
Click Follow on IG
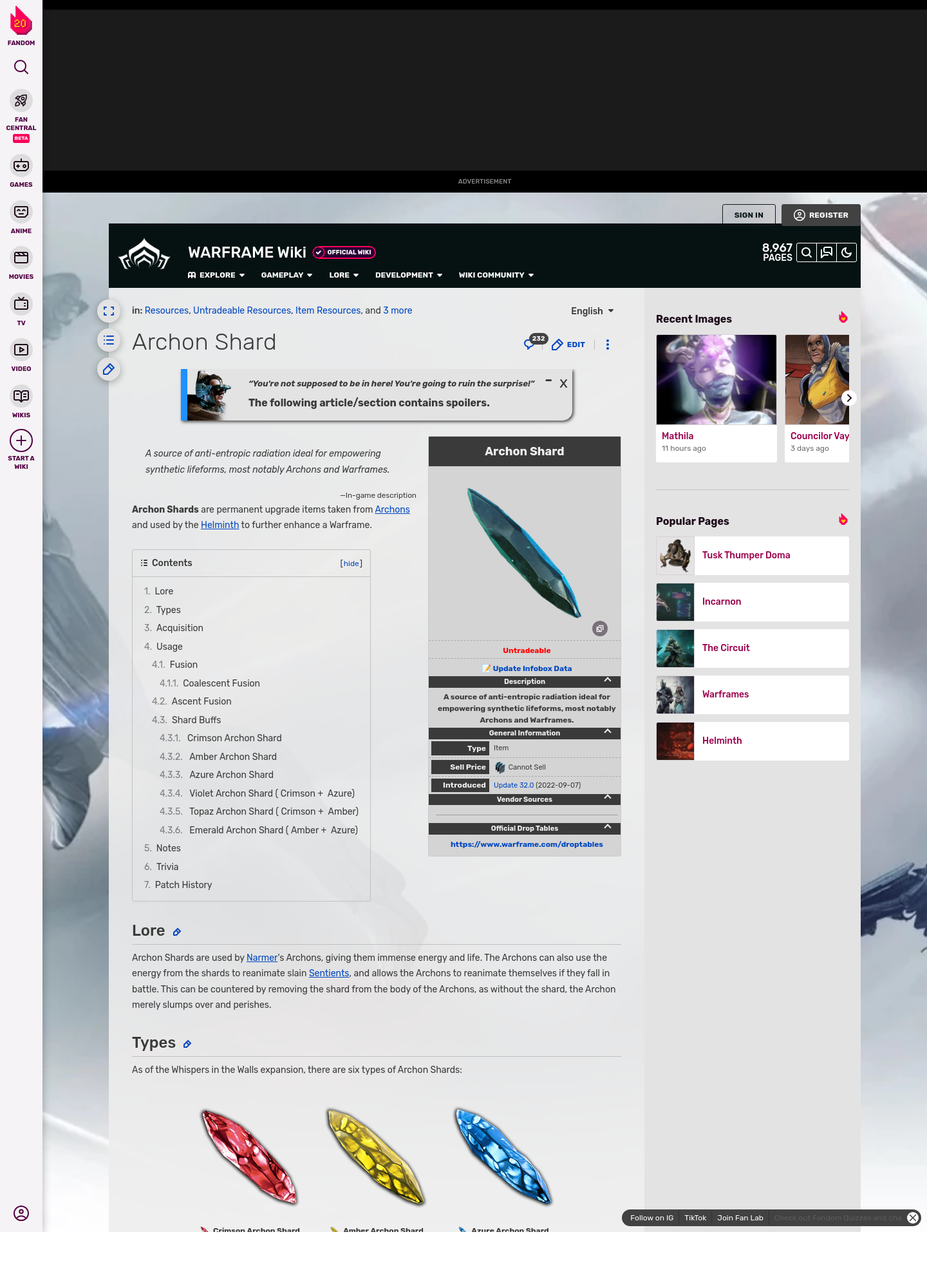coord(651,1218)
